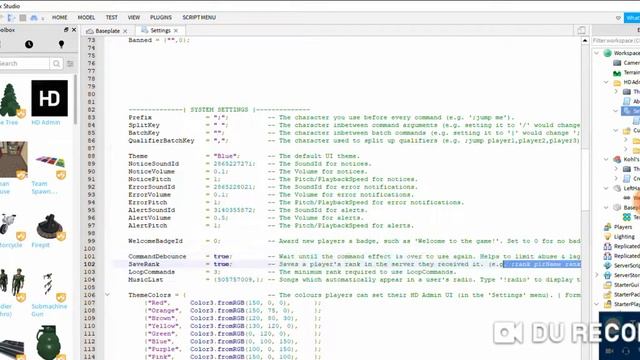Open the Recent tab clock icon in Toolbox

(x=29, y=44)
